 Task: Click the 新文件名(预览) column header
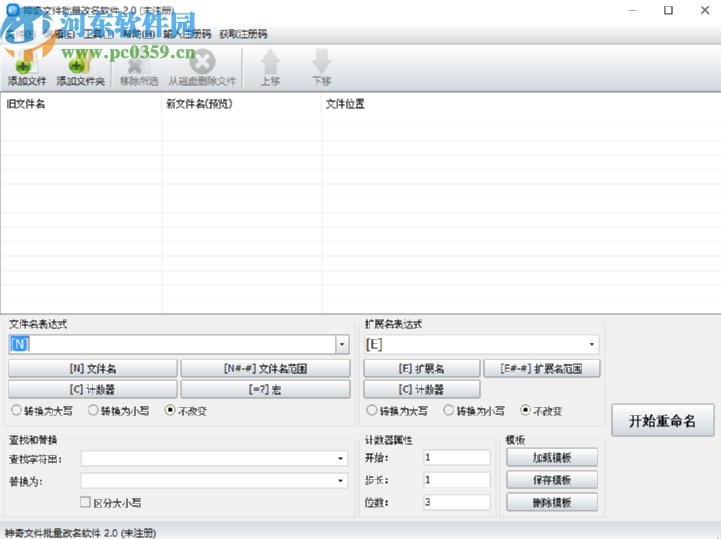241,104
